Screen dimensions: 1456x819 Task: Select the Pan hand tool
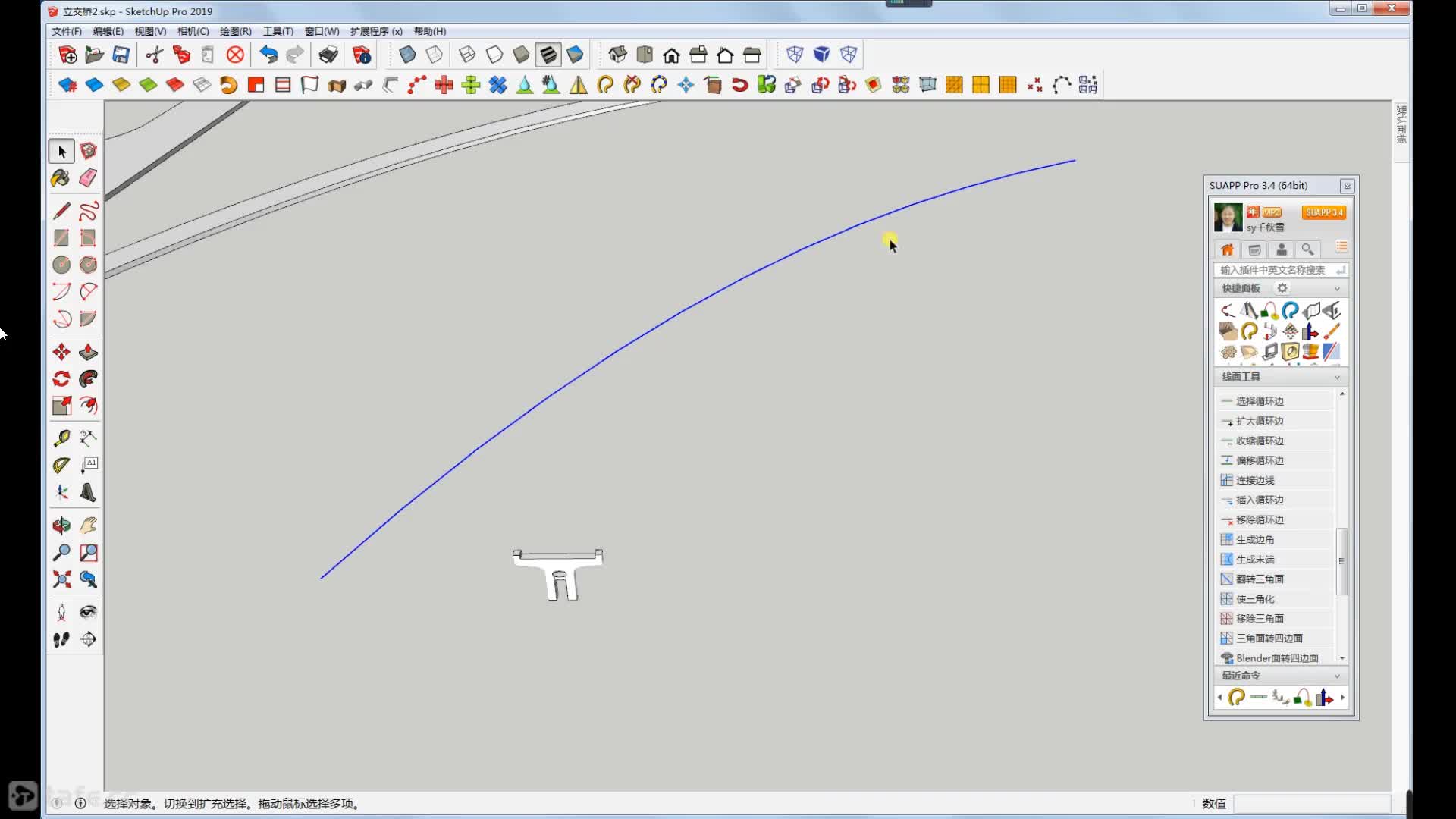click(88, 525)
